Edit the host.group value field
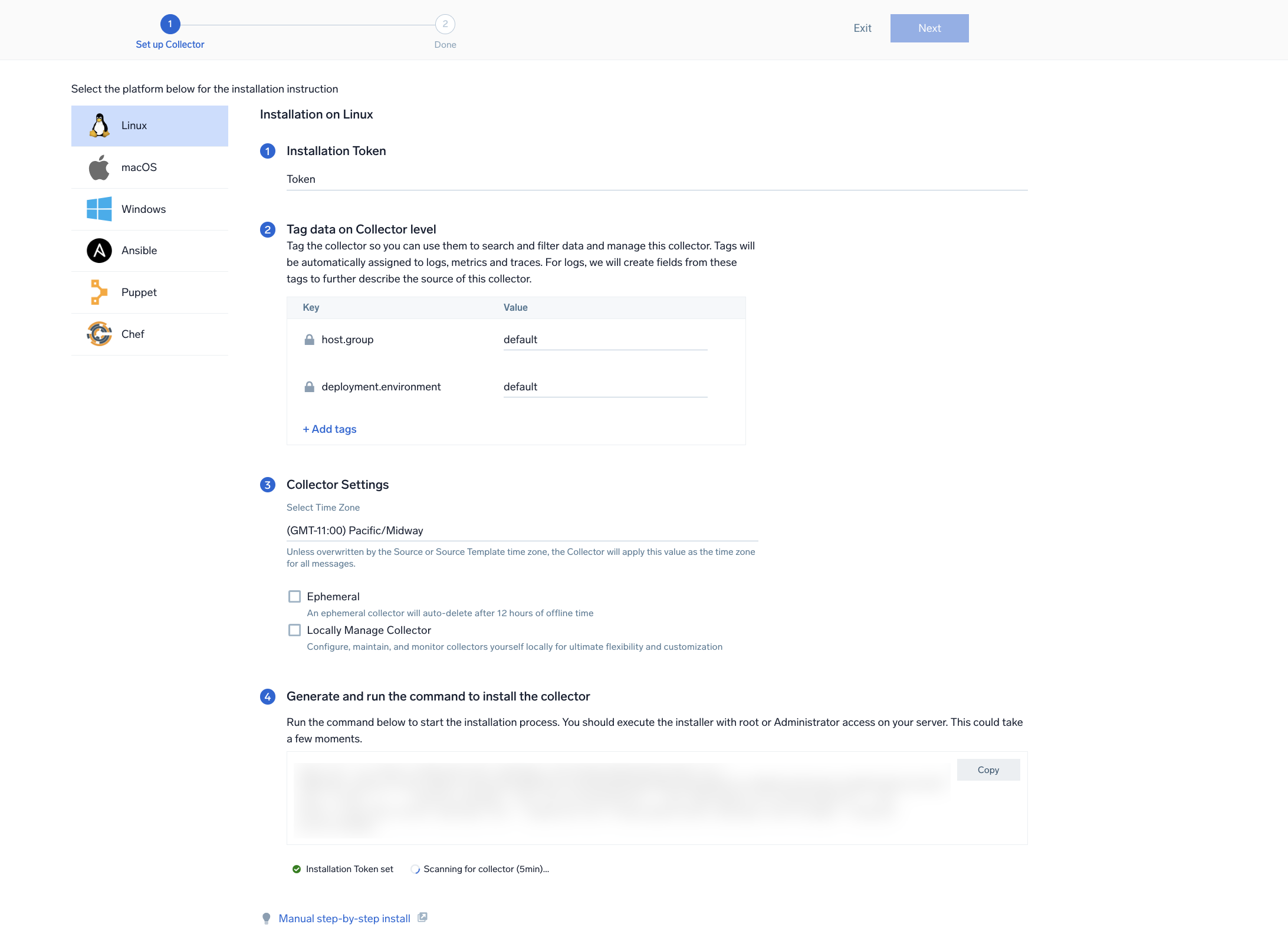Viewport: 1288px width, 934px height. pyautogui.click(x=605, y=340)
